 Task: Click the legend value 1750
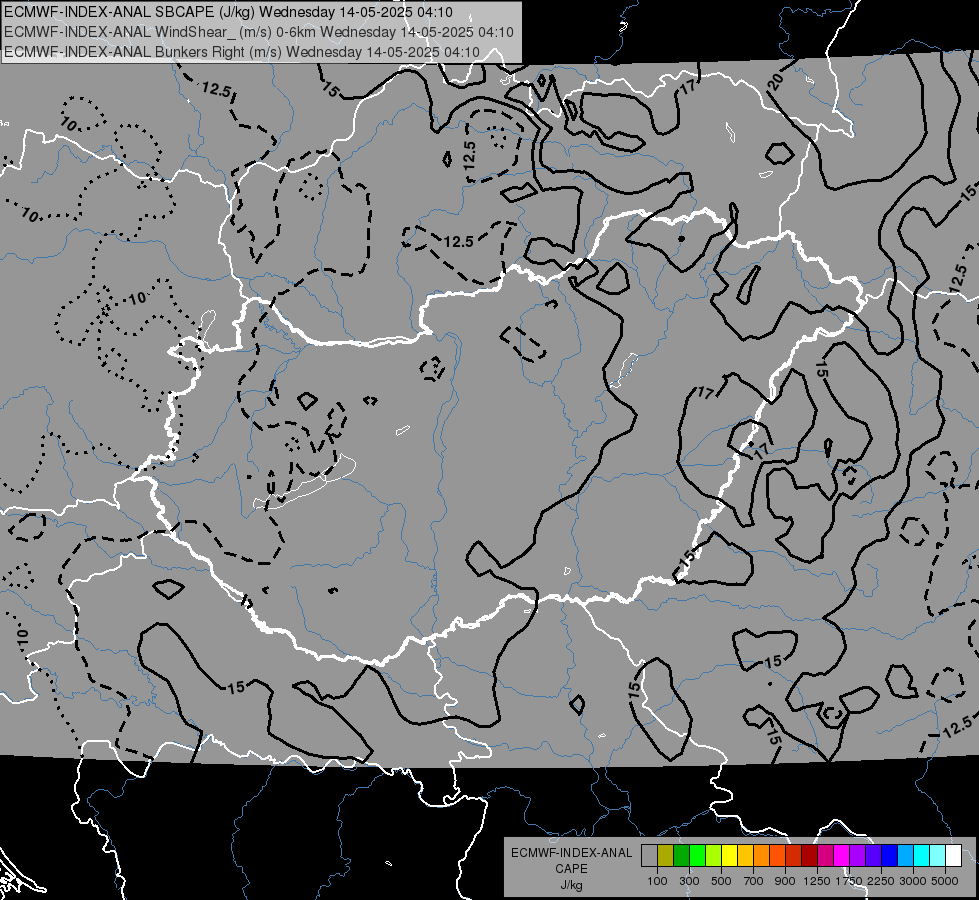click(849, 881)
